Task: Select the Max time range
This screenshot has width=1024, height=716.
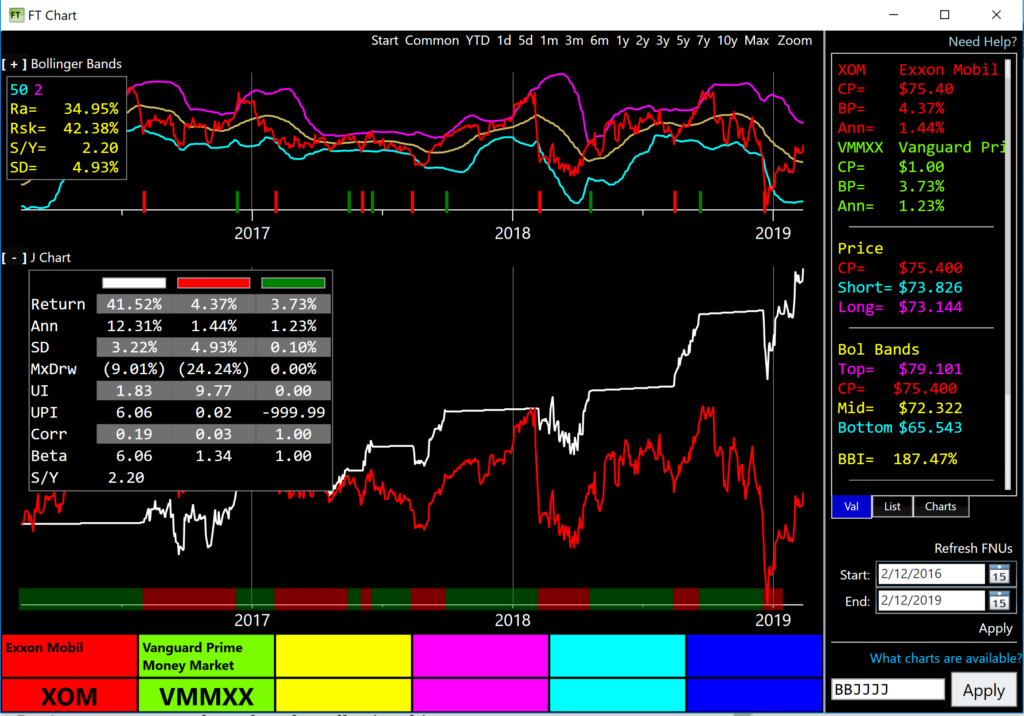Action: 757,41
